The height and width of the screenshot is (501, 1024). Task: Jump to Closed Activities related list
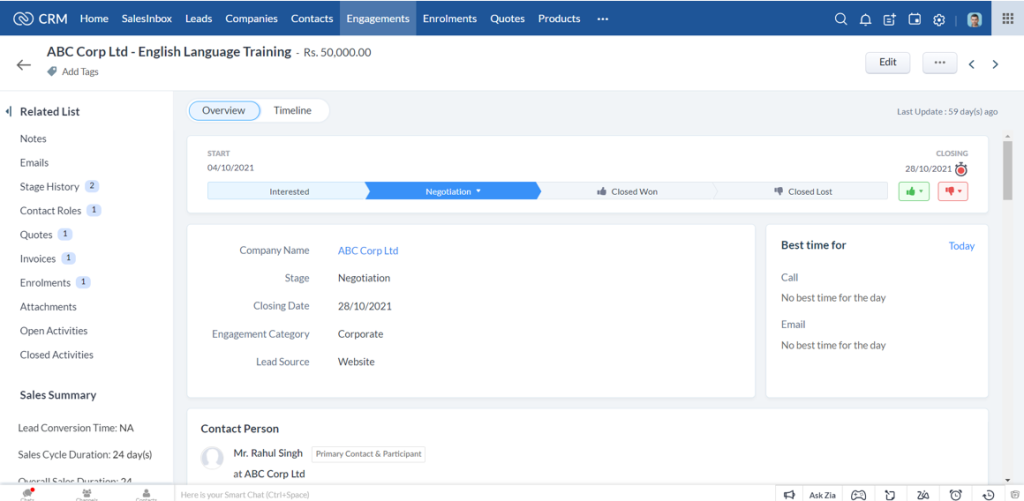click(57, 355)
